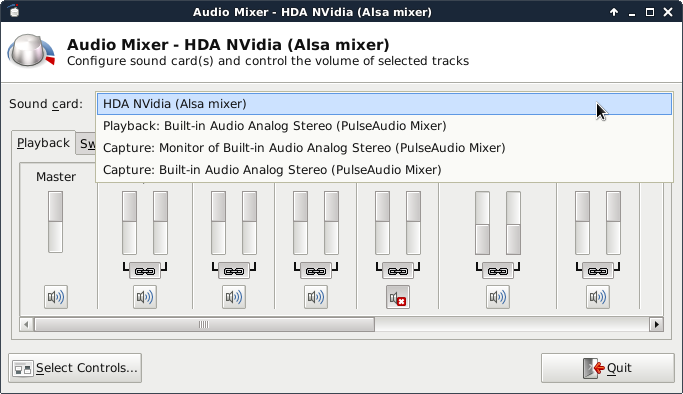Open the Select Controls dialog

(x=75, y=368)
